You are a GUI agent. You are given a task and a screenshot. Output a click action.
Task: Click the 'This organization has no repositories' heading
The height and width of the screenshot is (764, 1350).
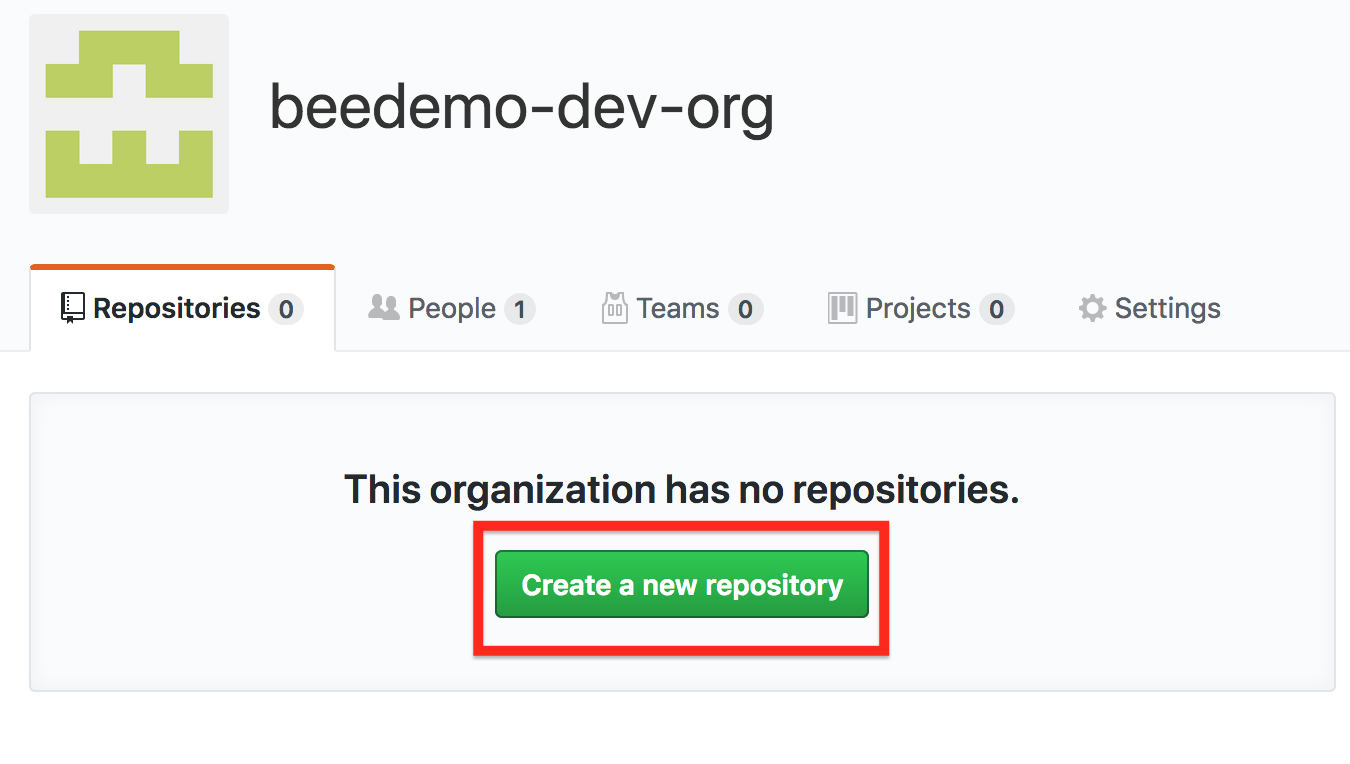pyautogui.click(x=682, y=490)
